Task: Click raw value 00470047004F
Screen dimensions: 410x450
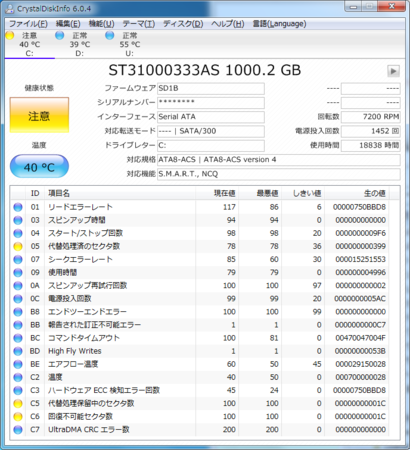Action: point(360,338)
